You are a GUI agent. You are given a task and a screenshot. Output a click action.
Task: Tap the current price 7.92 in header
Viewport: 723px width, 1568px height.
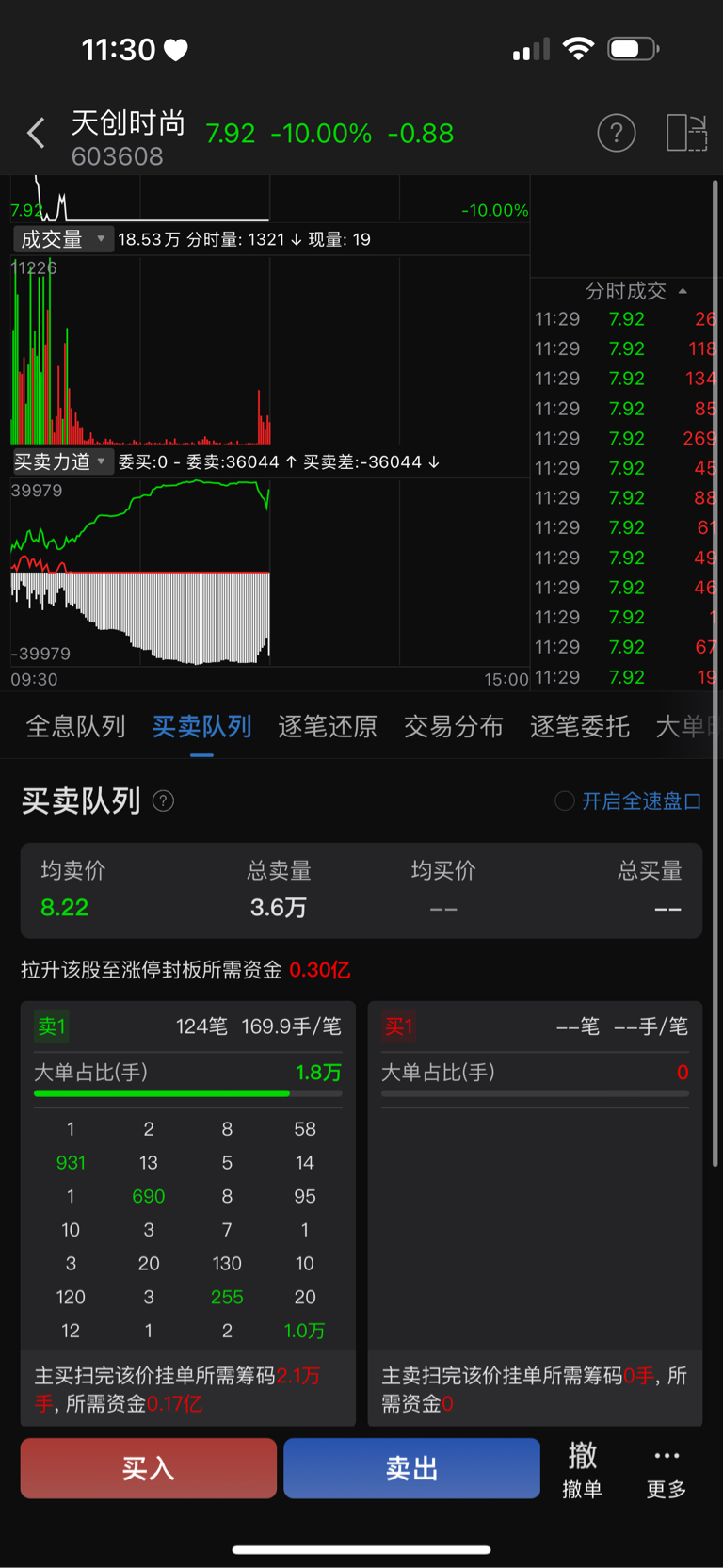(231, 134)
